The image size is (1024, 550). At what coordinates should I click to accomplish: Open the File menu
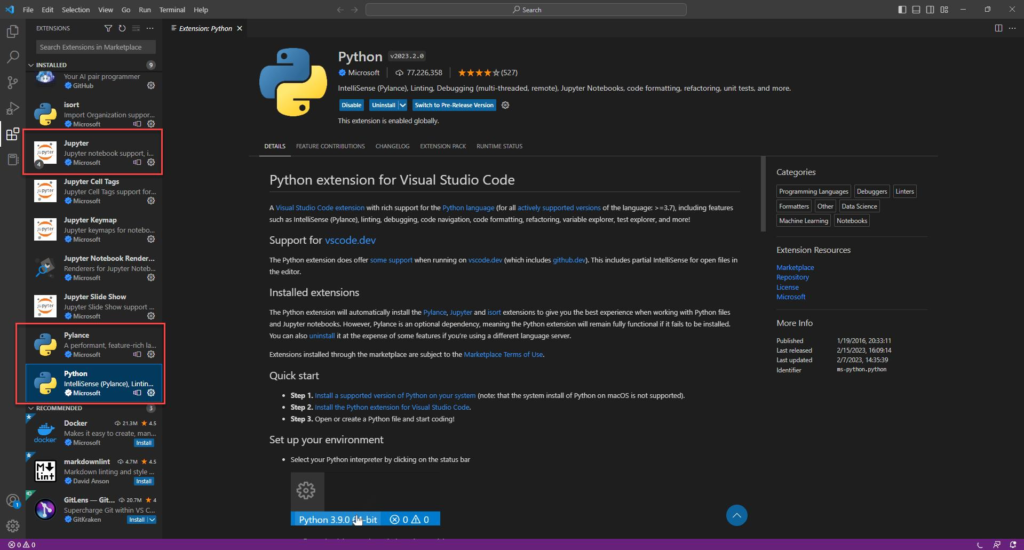click(28, 10)
